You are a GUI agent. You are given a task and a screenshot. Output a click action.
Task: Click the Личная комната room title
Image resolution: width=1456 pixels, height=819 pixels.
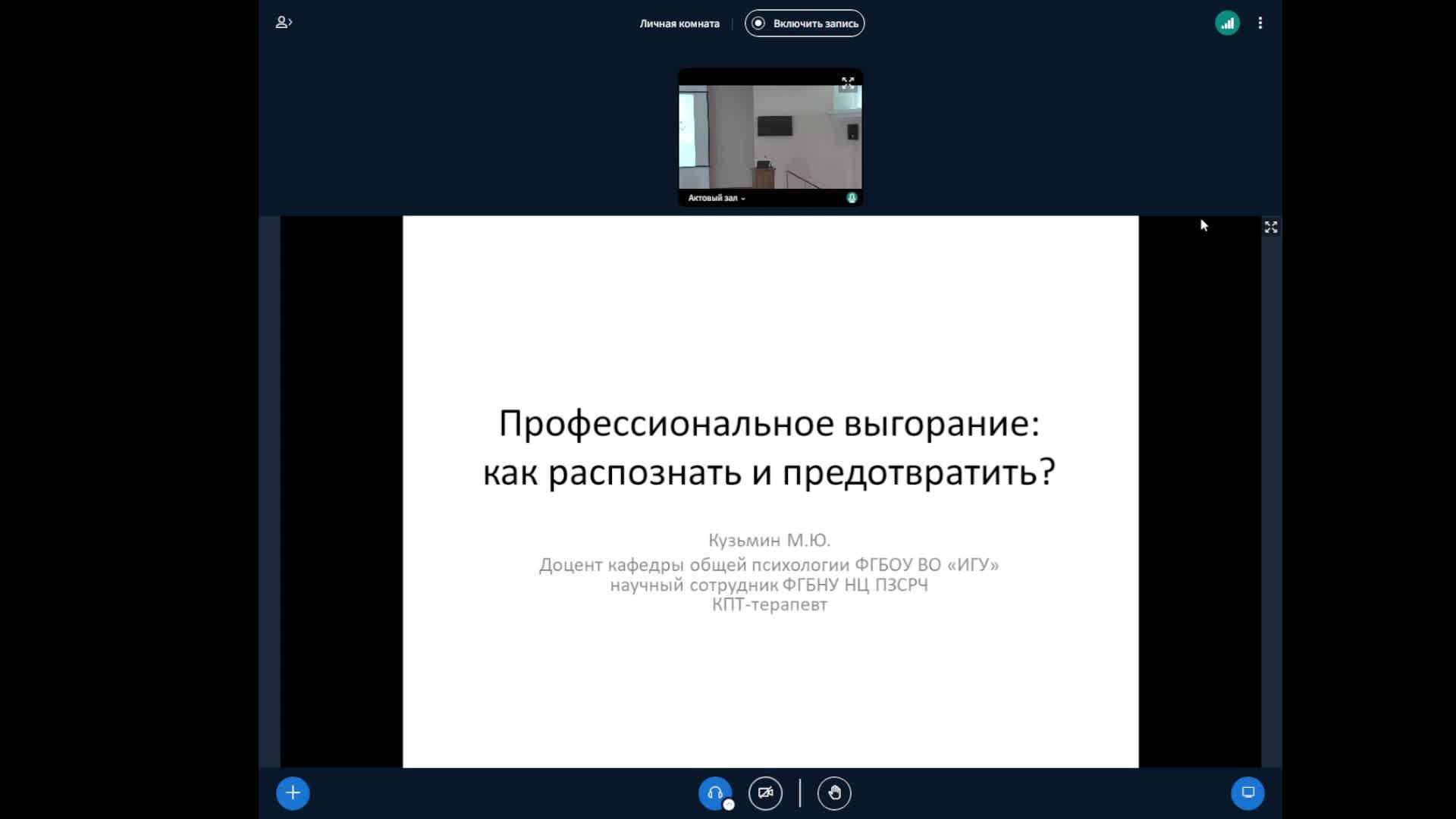tap(679, 24)
